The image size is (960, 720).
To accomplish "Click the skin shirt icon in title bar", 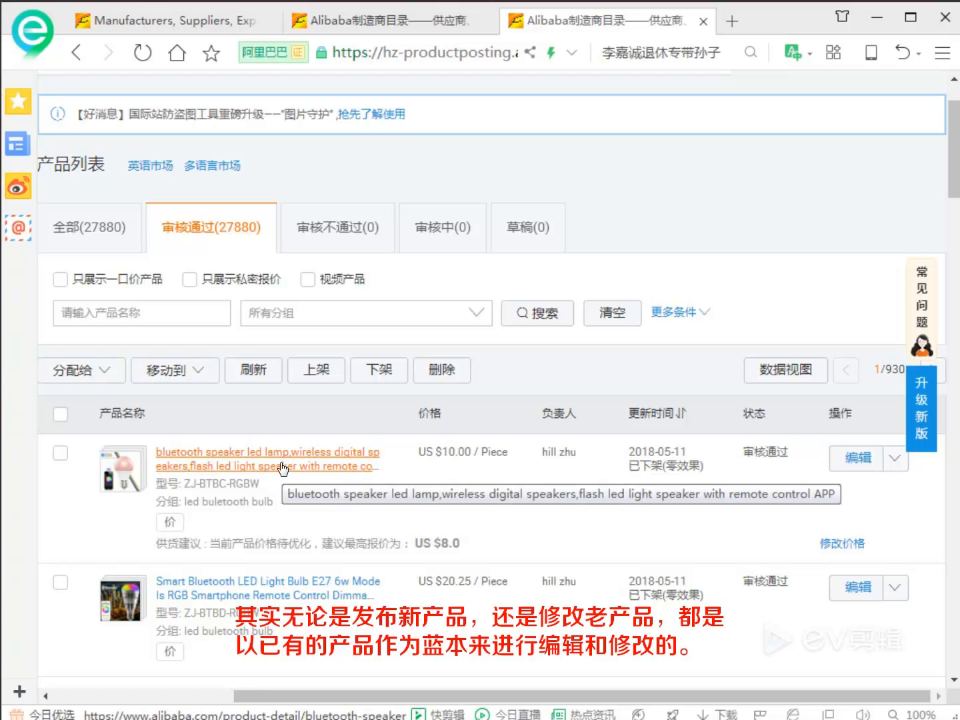I will tap(842, 17).
